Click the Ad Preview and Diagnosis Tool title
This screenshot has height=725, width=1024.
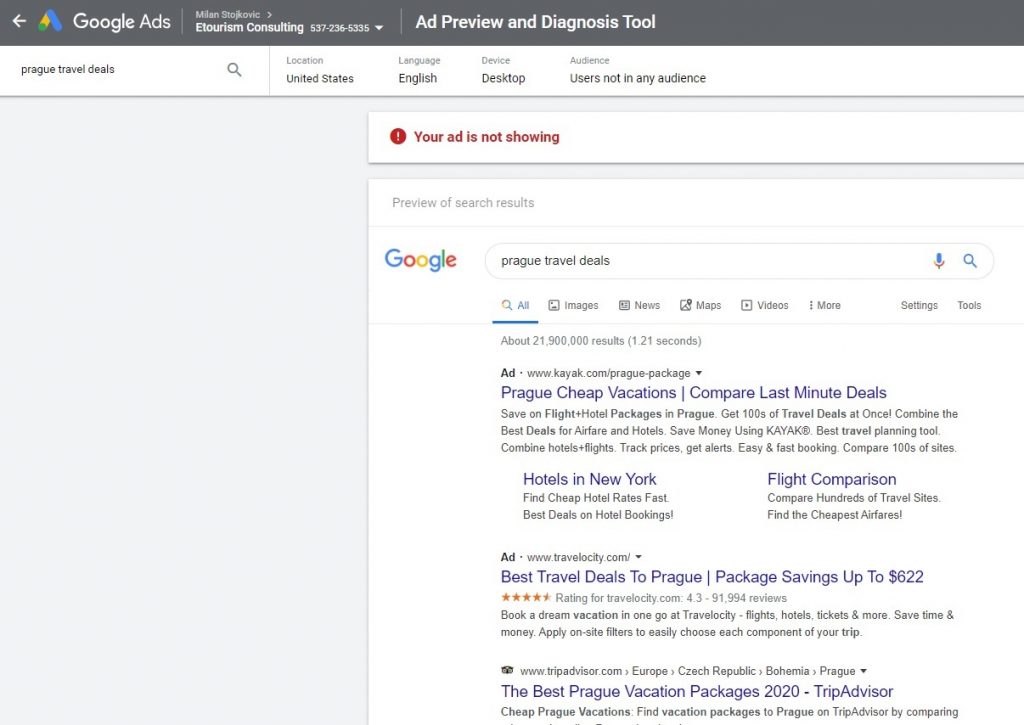[x=536, y=22]
